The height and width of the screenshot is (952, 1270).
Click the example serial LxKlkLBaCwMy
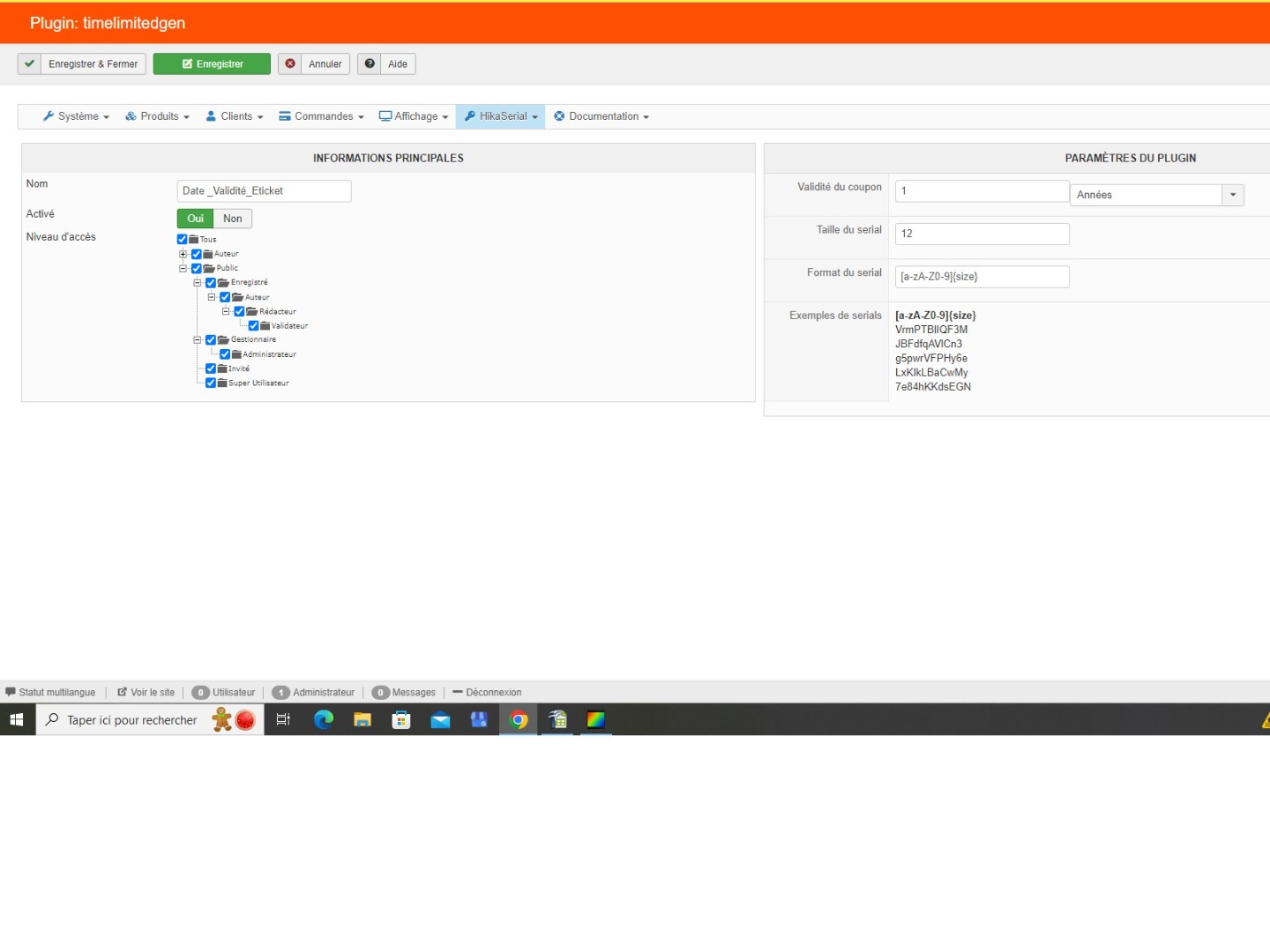(931, 373)
